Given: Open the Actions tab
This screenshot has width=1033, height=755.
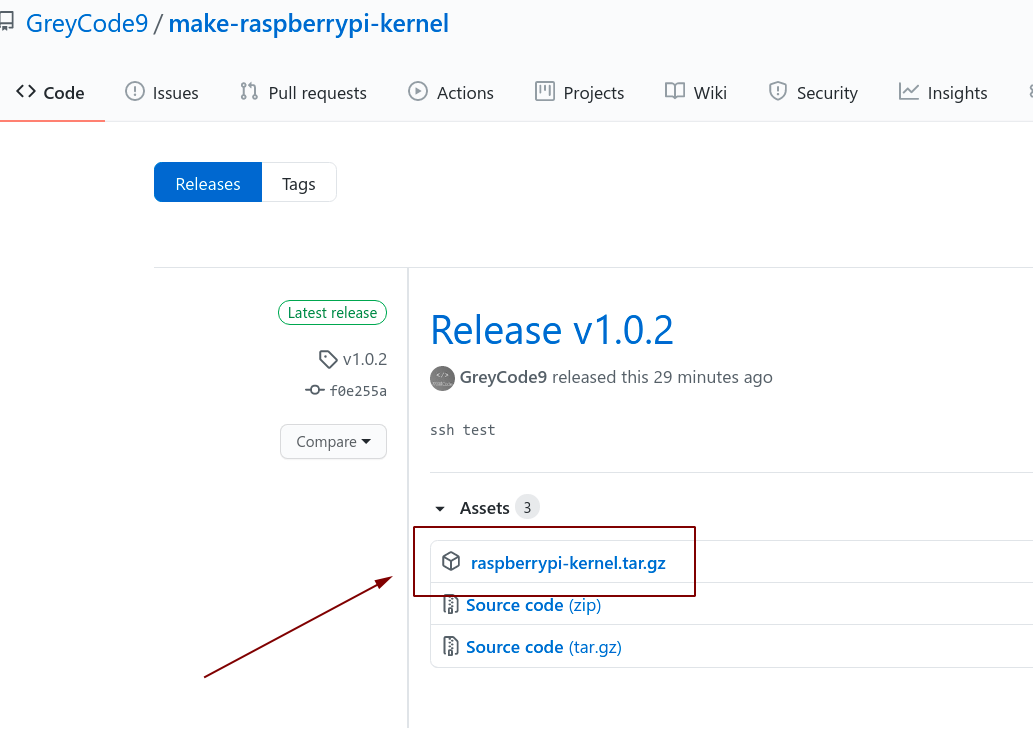Looking at the screenshot, I should click(x=451, y=93).
